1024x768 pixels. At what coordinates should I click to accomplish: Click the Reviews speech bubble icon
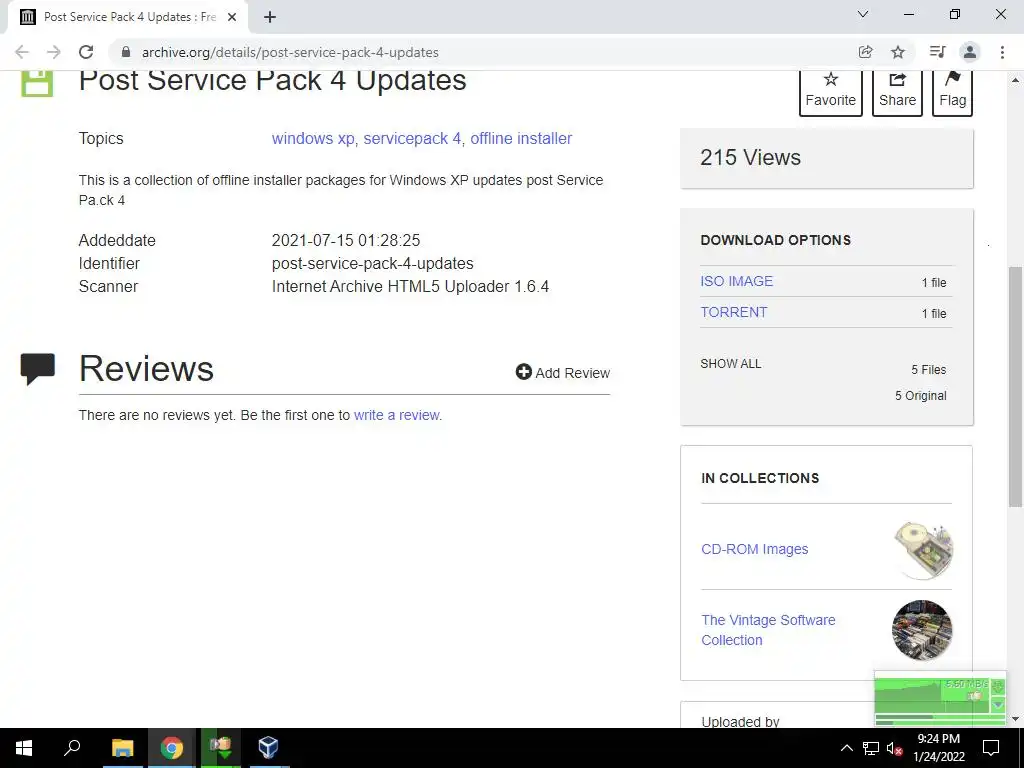(38, 369)
